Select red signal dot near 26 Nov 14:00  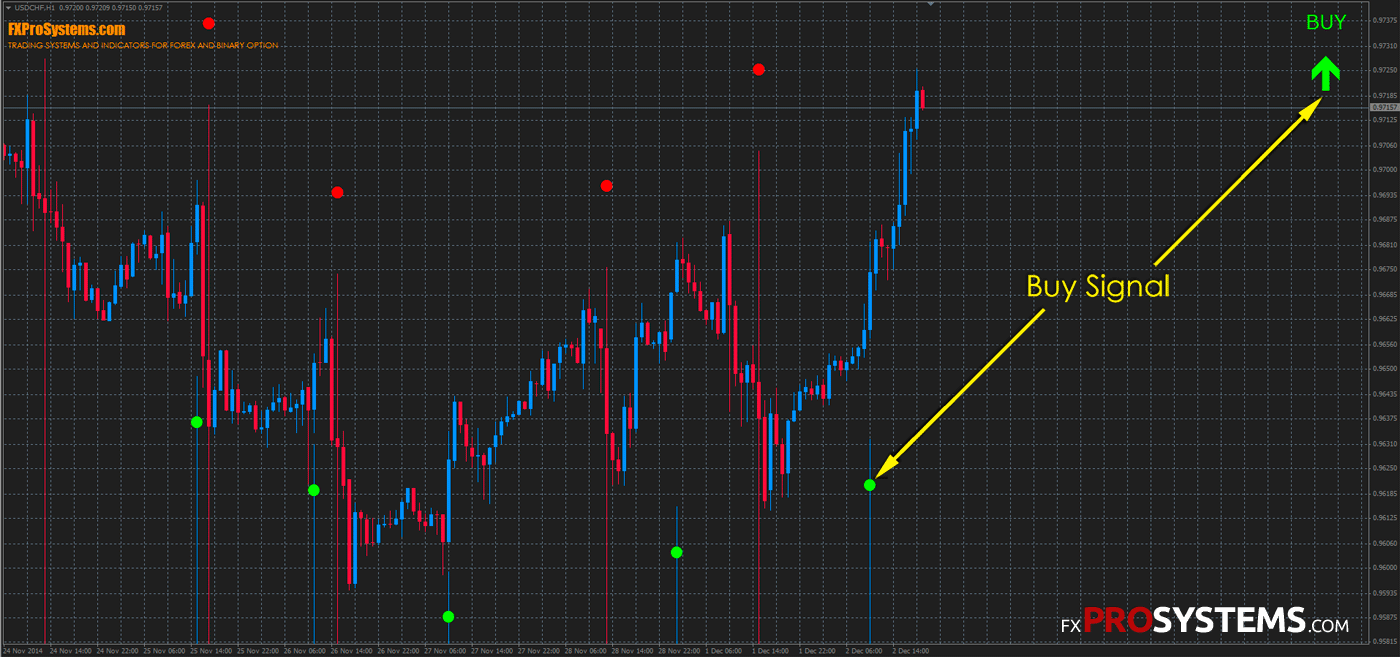[338, 192]
